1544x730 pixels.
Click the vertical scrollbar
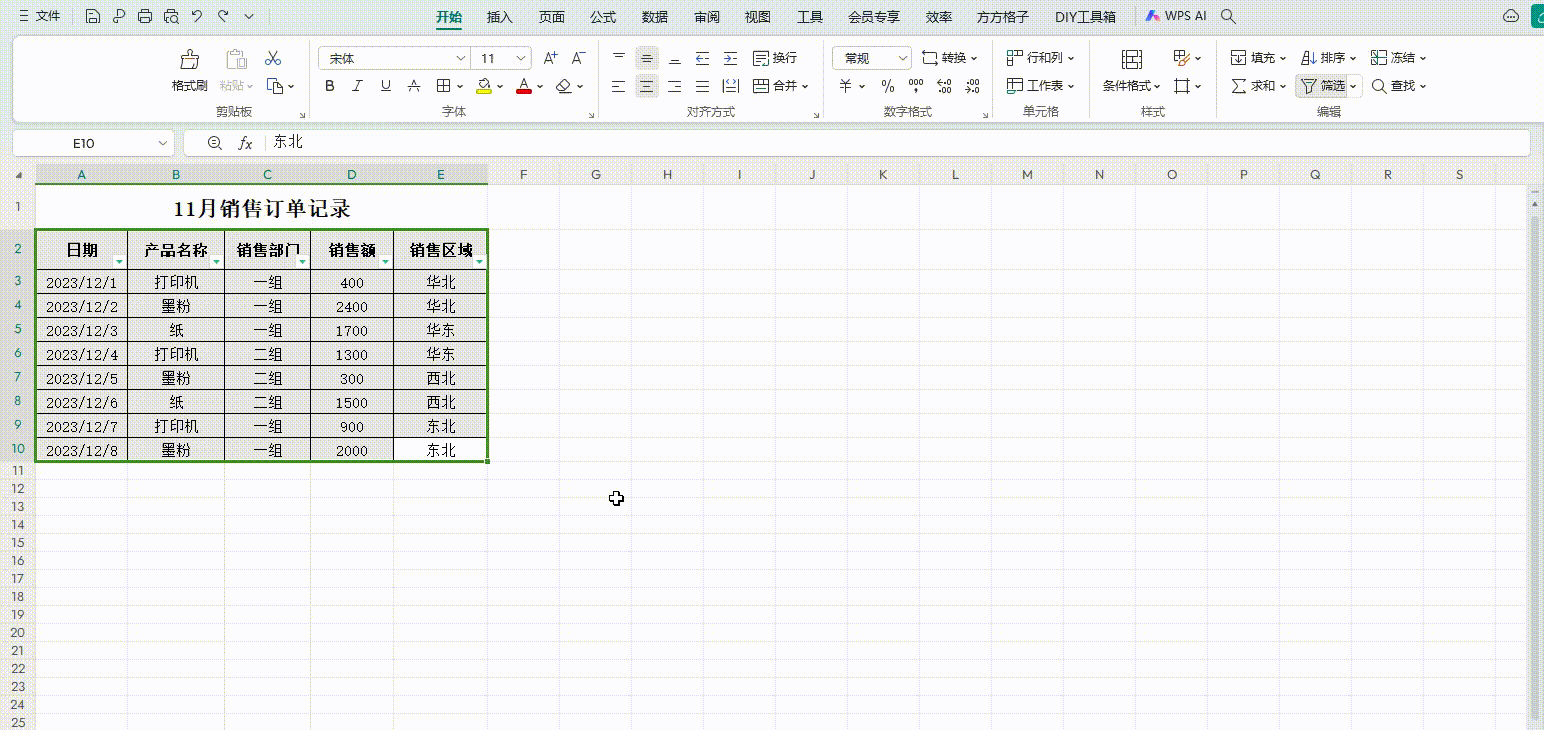[1536, 466]
